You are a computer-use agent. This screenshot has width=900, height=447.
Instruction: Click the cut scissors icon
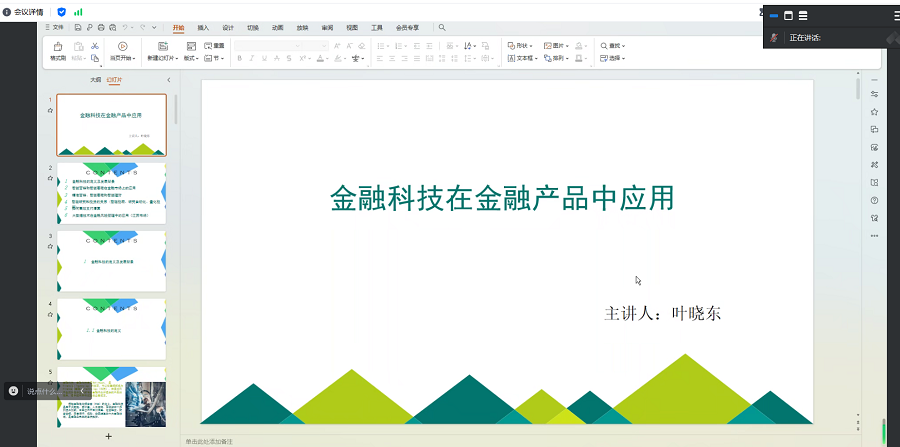pyautogui.click(x=94, y=46)
